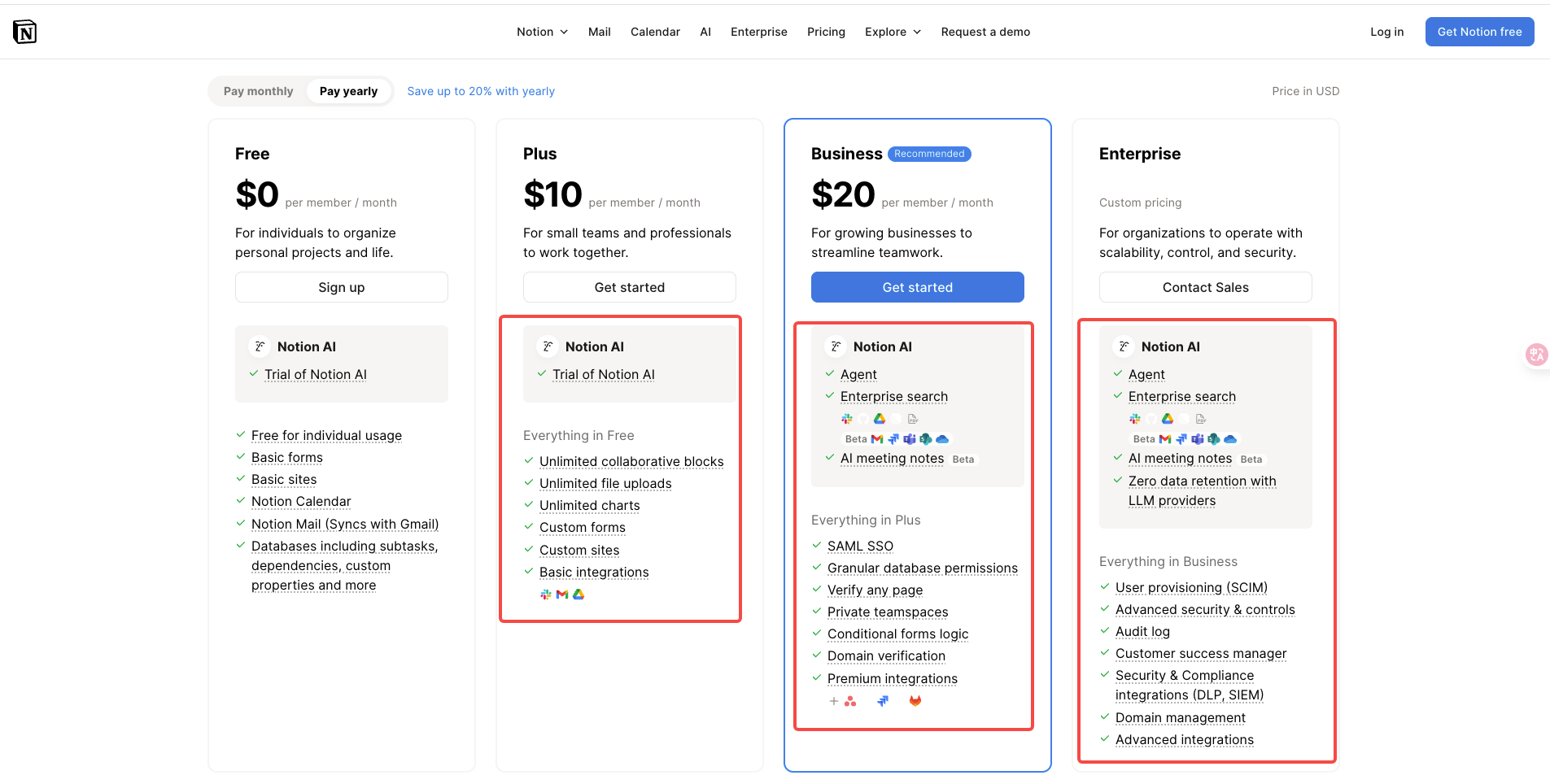Image resolution: width=1550 pixels, height=784 pixels.
Task: Click the Google Drive icon under Business Enterprise search
Action: (x=880, y=419)
